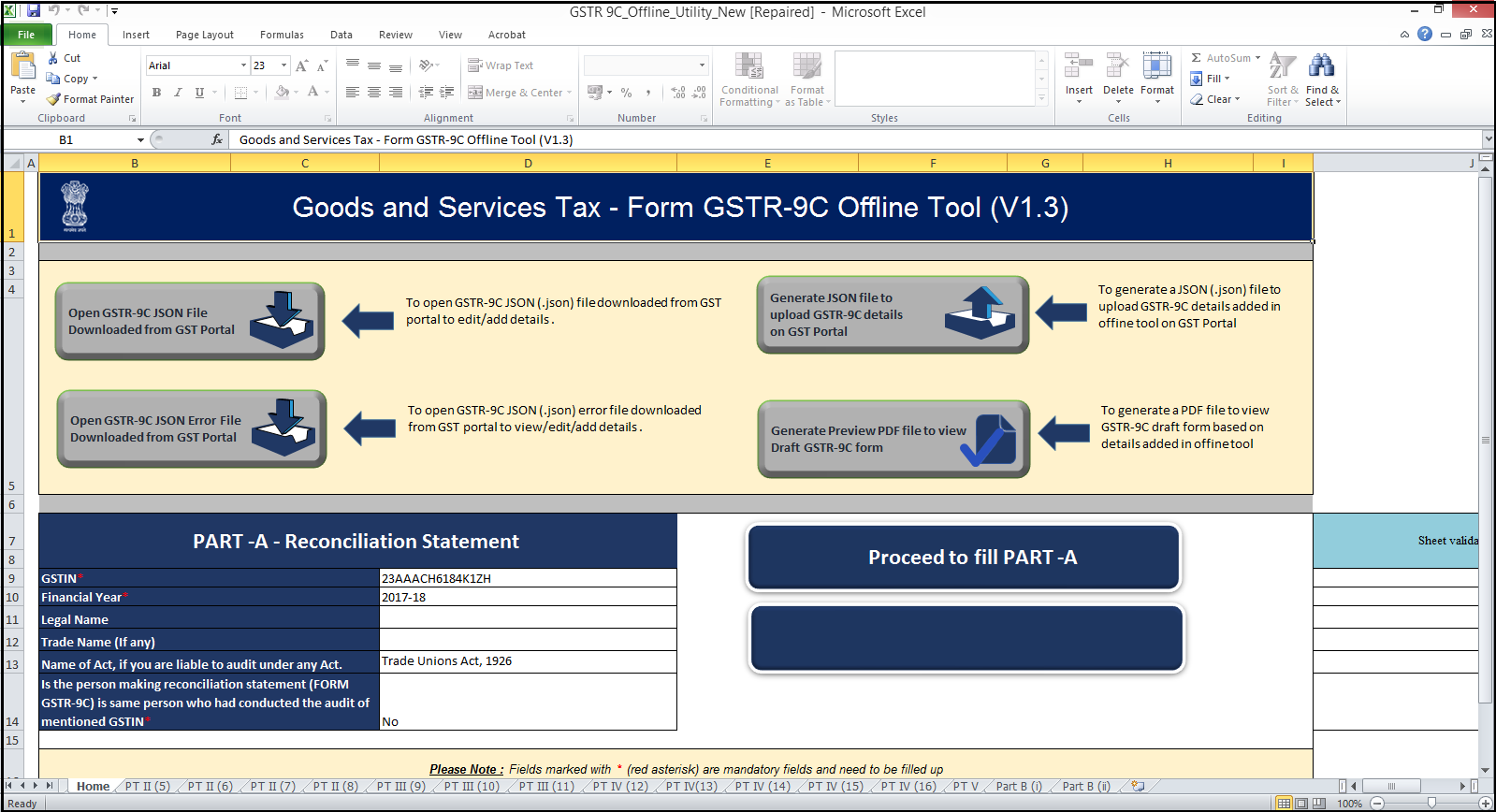
Task: Increase font size with Grow Font
Action: [301, 65]
